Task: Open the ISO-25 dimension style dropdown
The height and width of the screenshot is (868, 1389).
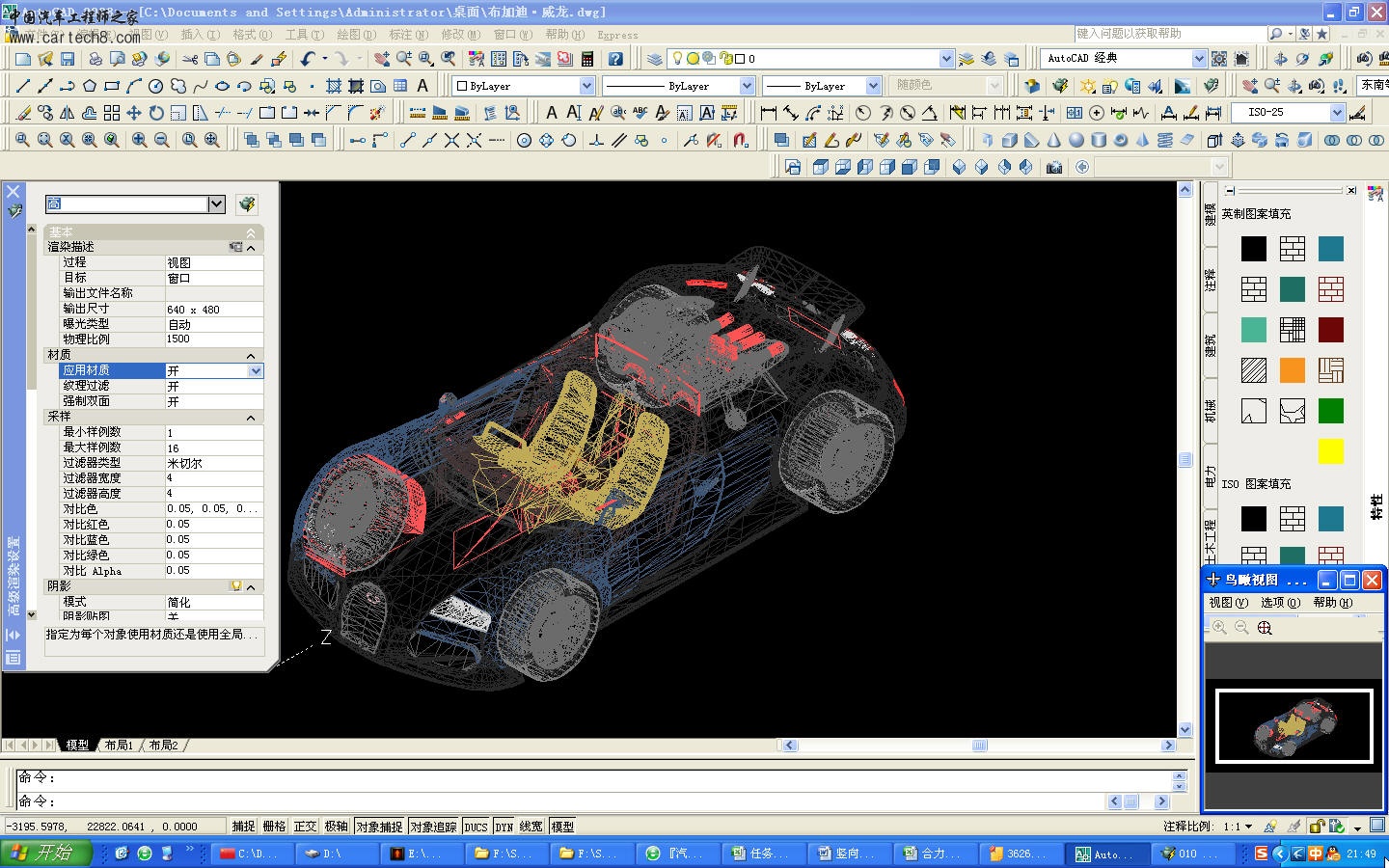Action: coord(1337,113)
